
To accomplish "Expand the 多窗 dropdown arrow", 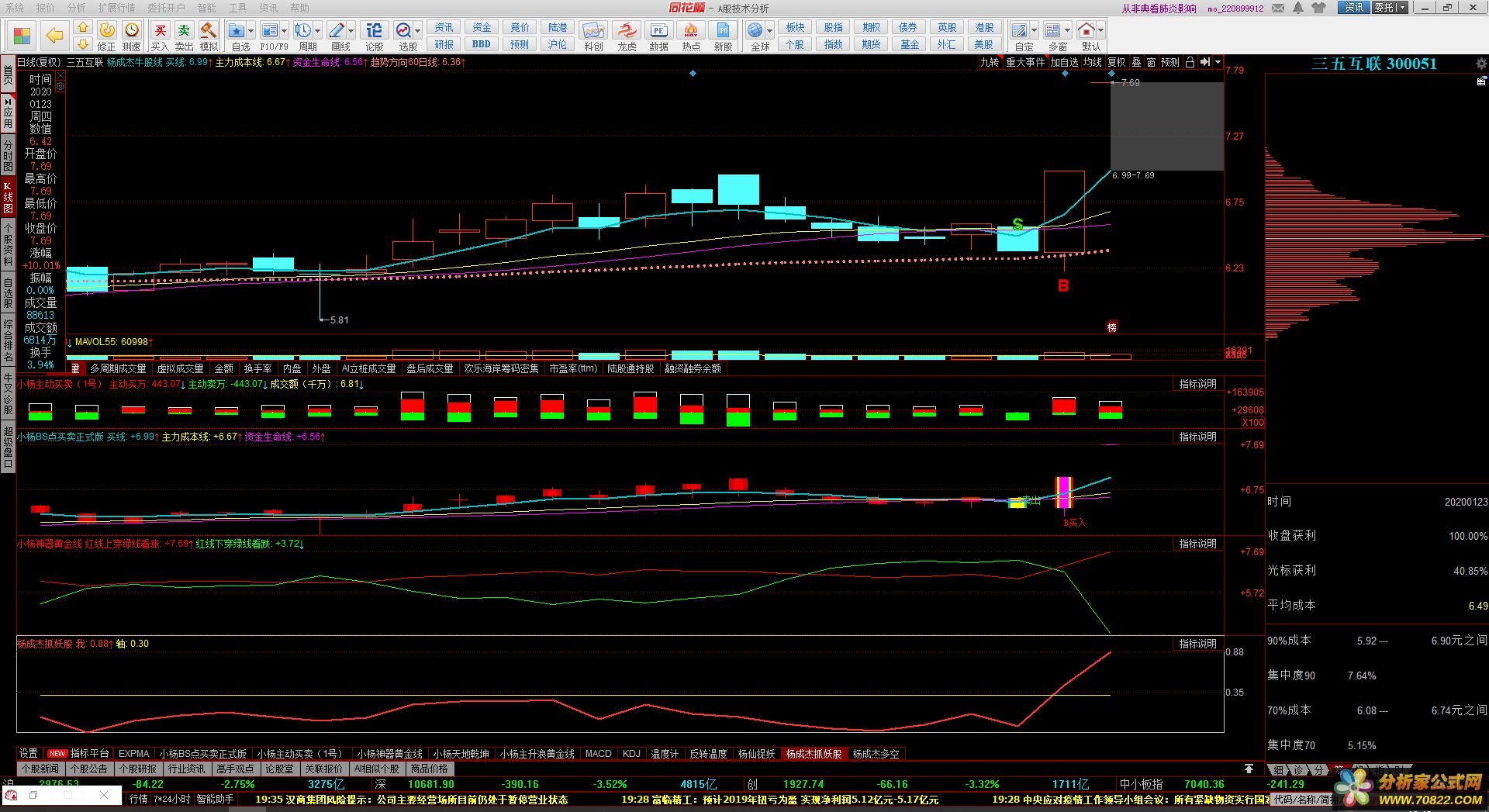I will click(1067, 31).
